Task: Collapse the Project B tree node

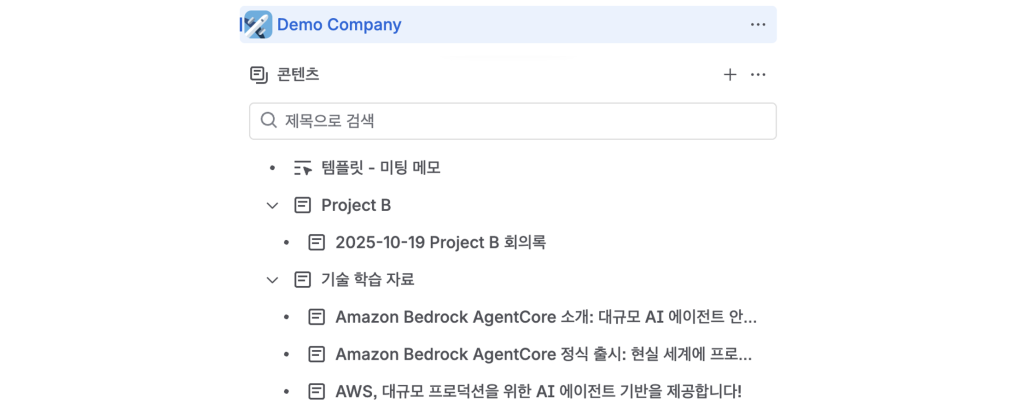Action: click(272, 205)
